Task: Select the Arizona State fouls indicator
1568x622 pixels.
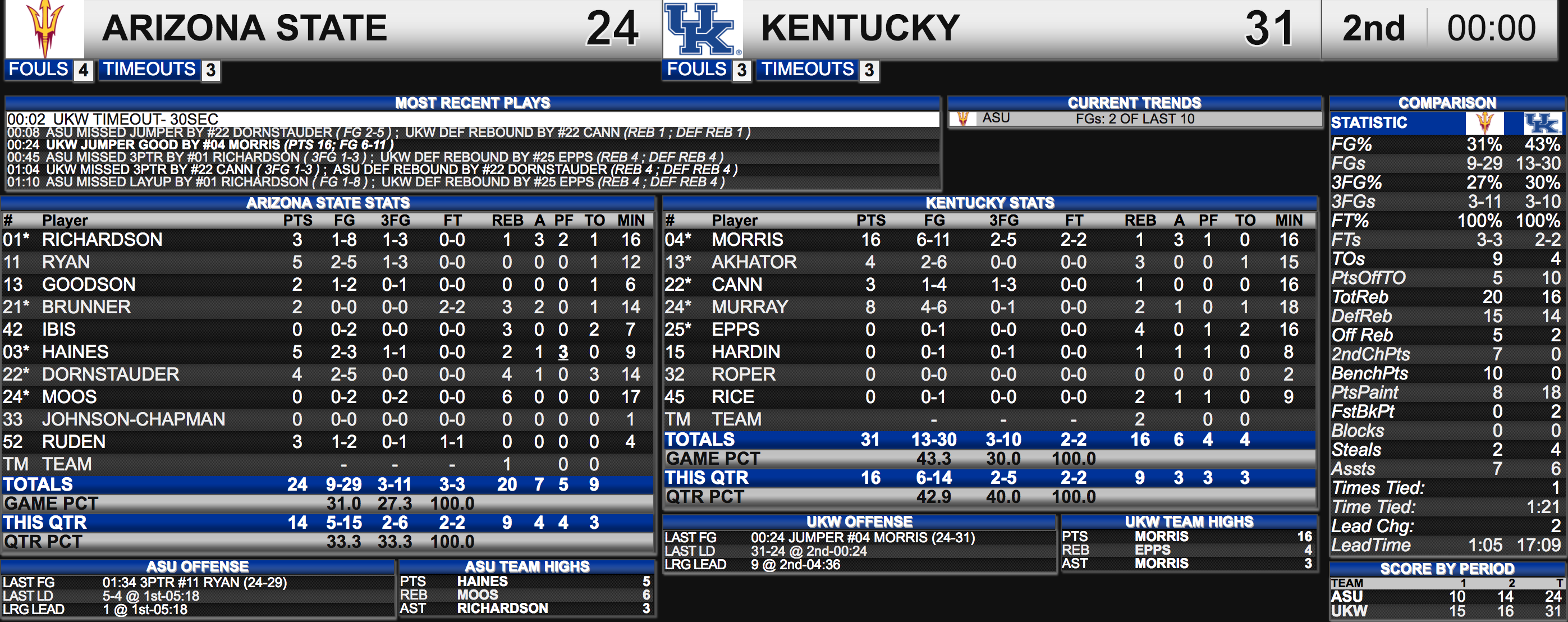Action: coord(49,70)
